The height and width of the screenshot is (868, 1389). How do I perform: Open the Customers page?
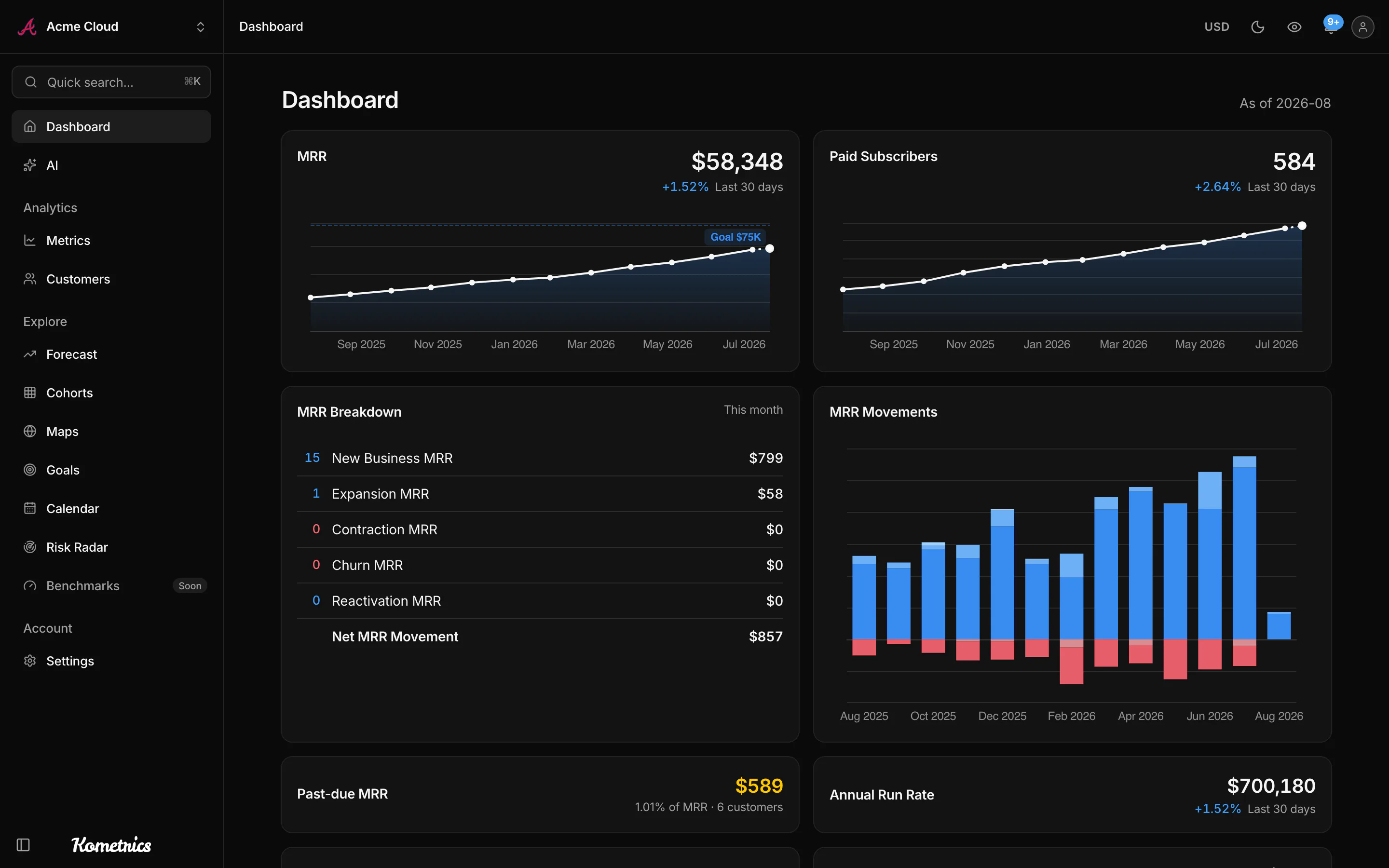(111, 279)
